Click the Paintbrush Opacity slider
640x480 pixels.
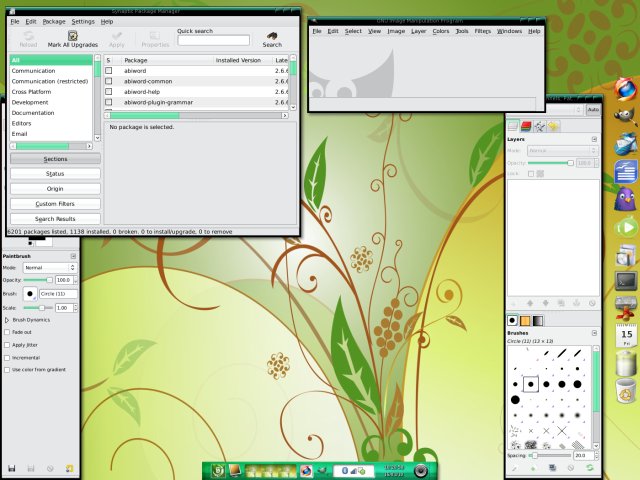pyautogui.click(x=38, y=280)
